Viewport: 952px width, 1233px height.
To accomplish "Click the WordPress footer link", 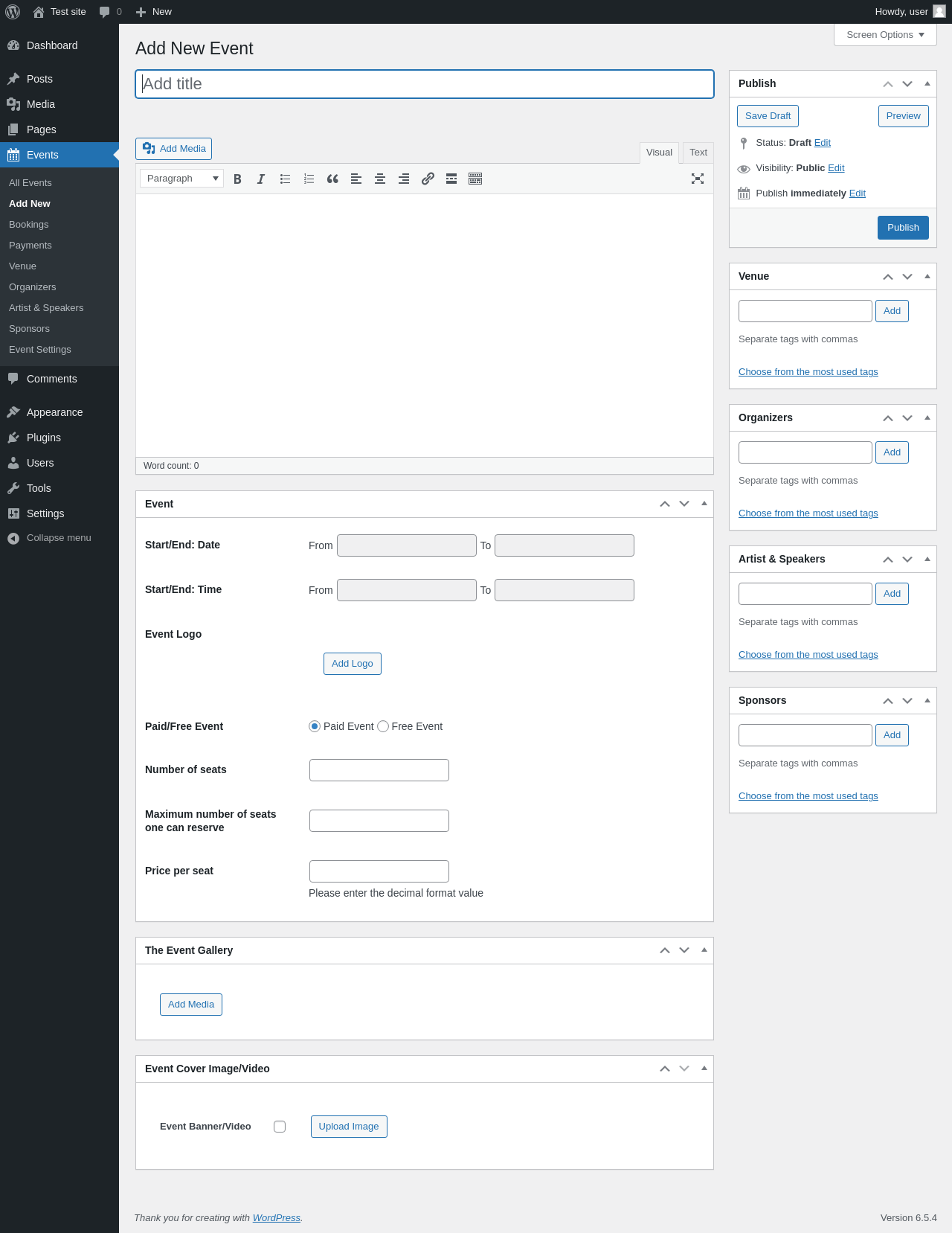I will tap(277, 1218).
